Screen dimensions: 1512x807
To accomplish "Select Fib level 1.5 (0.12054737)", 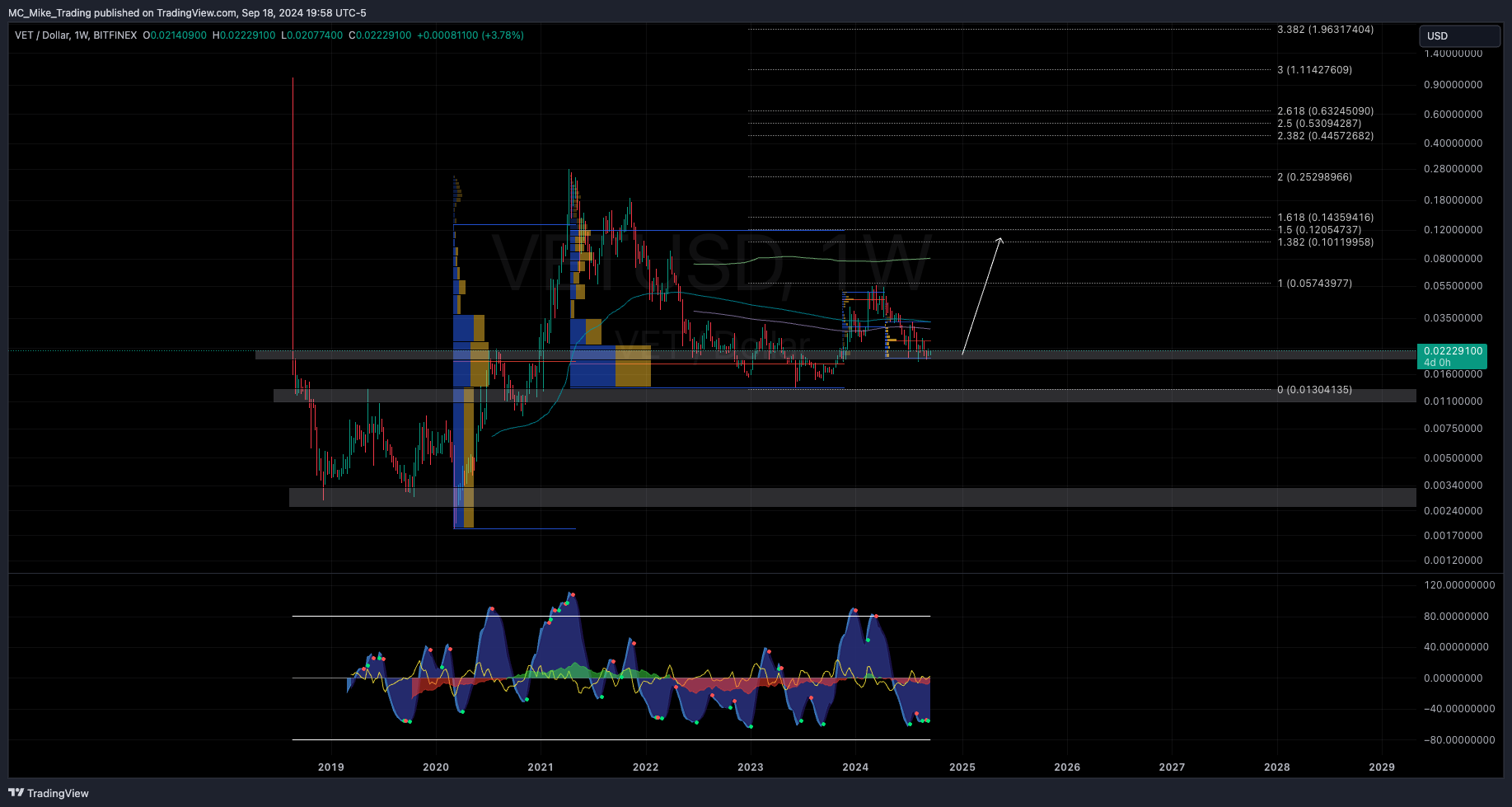I will pos(1319,230).
